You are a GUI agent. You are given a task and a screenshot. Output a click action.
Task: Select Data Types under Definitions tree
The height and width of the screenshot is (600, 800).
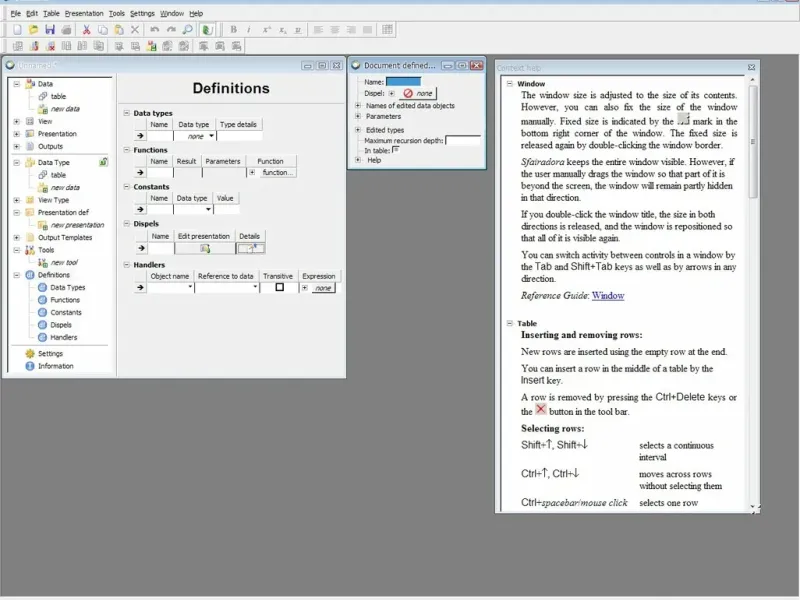click(x=67, y=287)
